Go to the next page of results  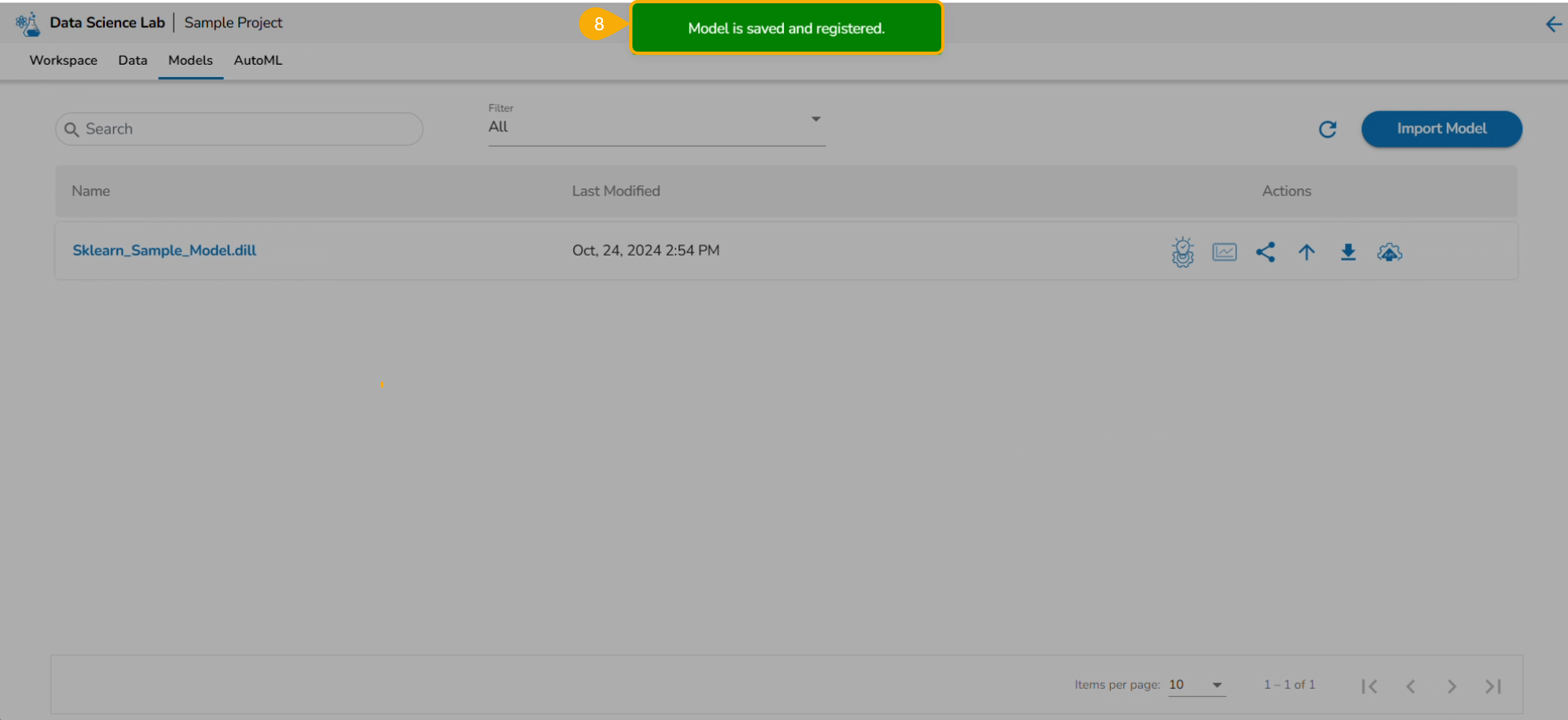1452,686
